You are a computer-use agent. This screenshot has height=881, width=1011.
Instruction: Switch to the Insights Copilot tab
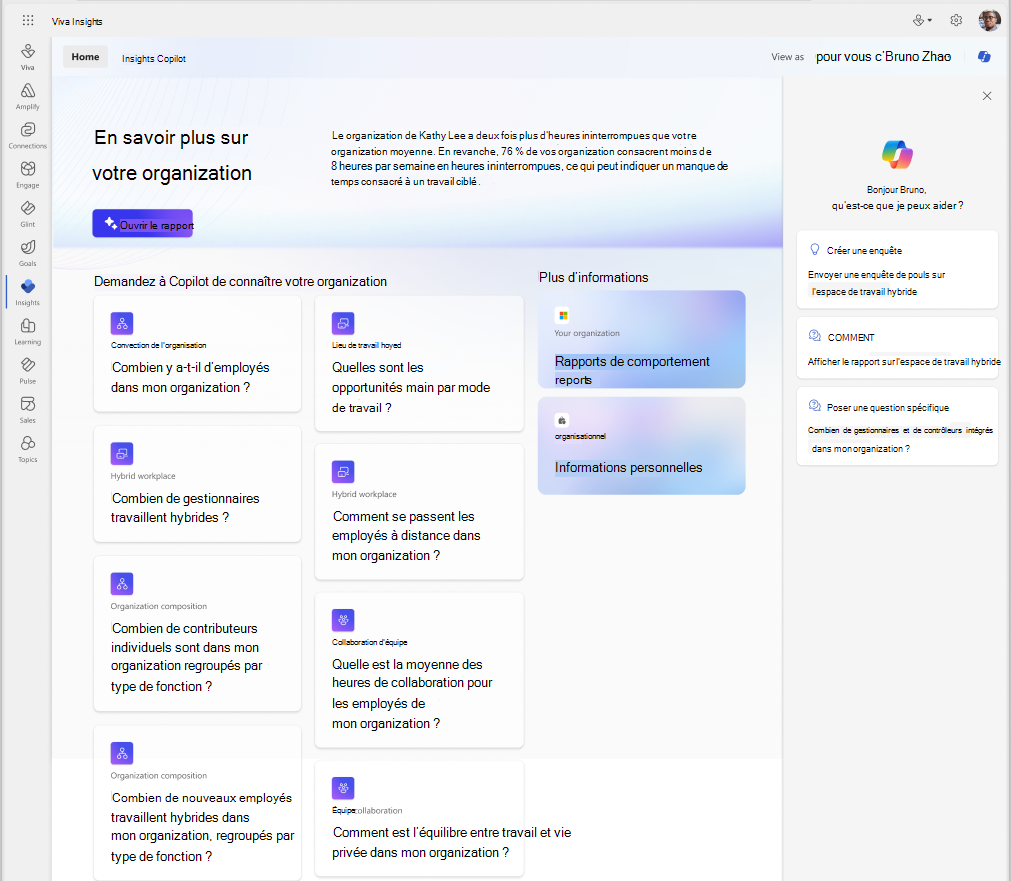click(x=153, y=58)
